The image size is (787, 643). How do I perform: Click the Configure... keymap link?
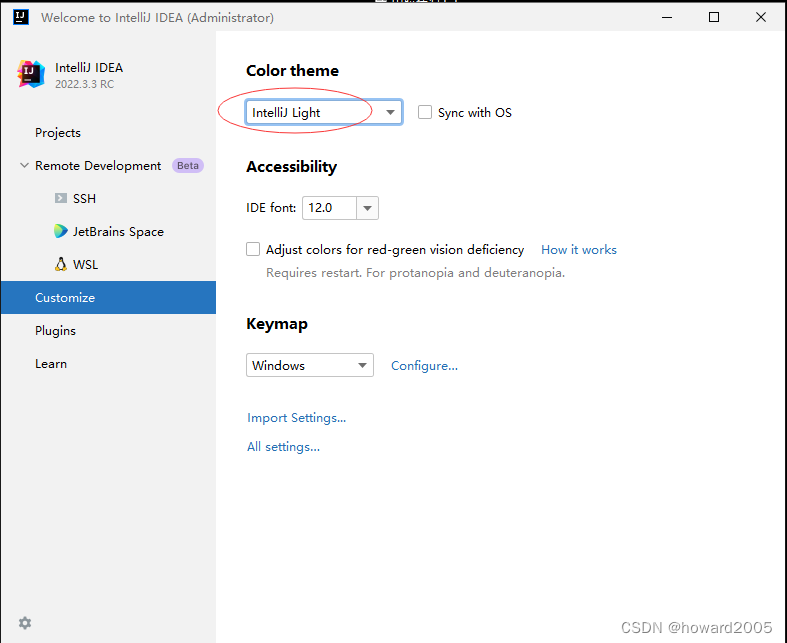click(424, 365)
